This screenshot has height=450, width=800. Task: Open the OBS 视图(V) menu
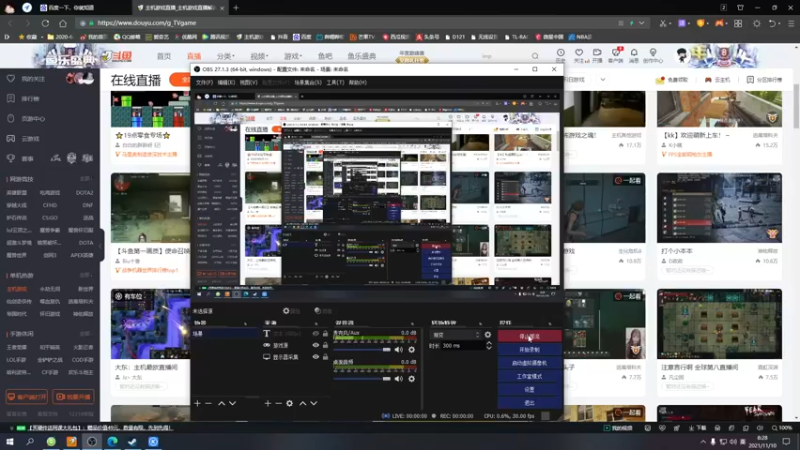coord(248,82)
